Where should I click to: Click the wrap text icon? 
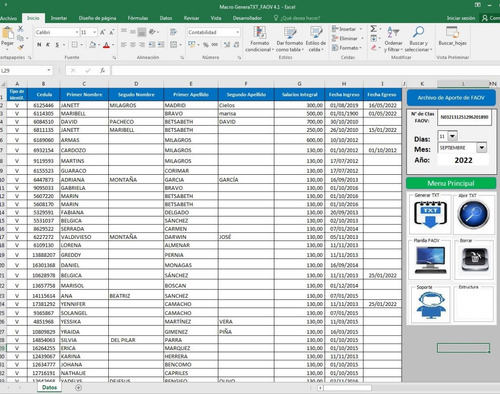[173, 32]
